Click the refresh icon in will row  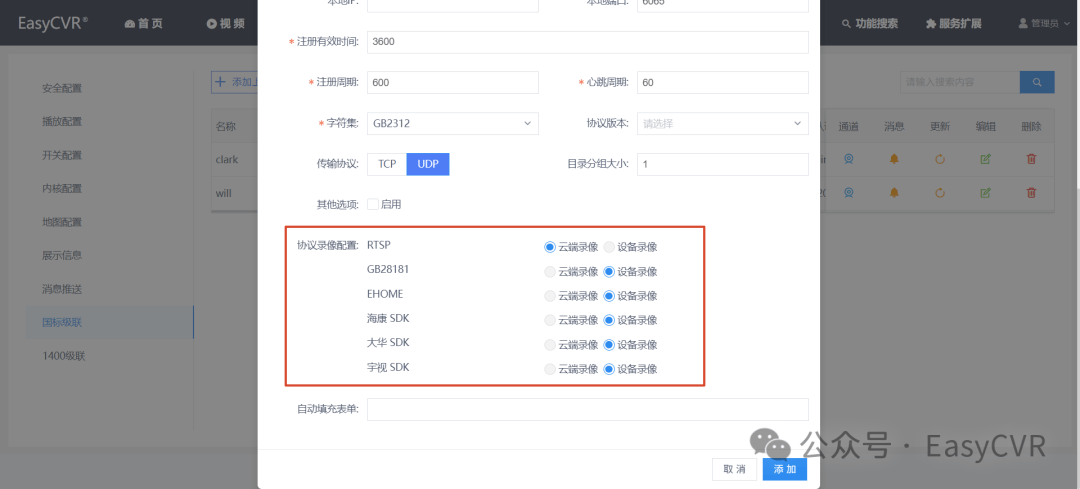pos(939,193)
